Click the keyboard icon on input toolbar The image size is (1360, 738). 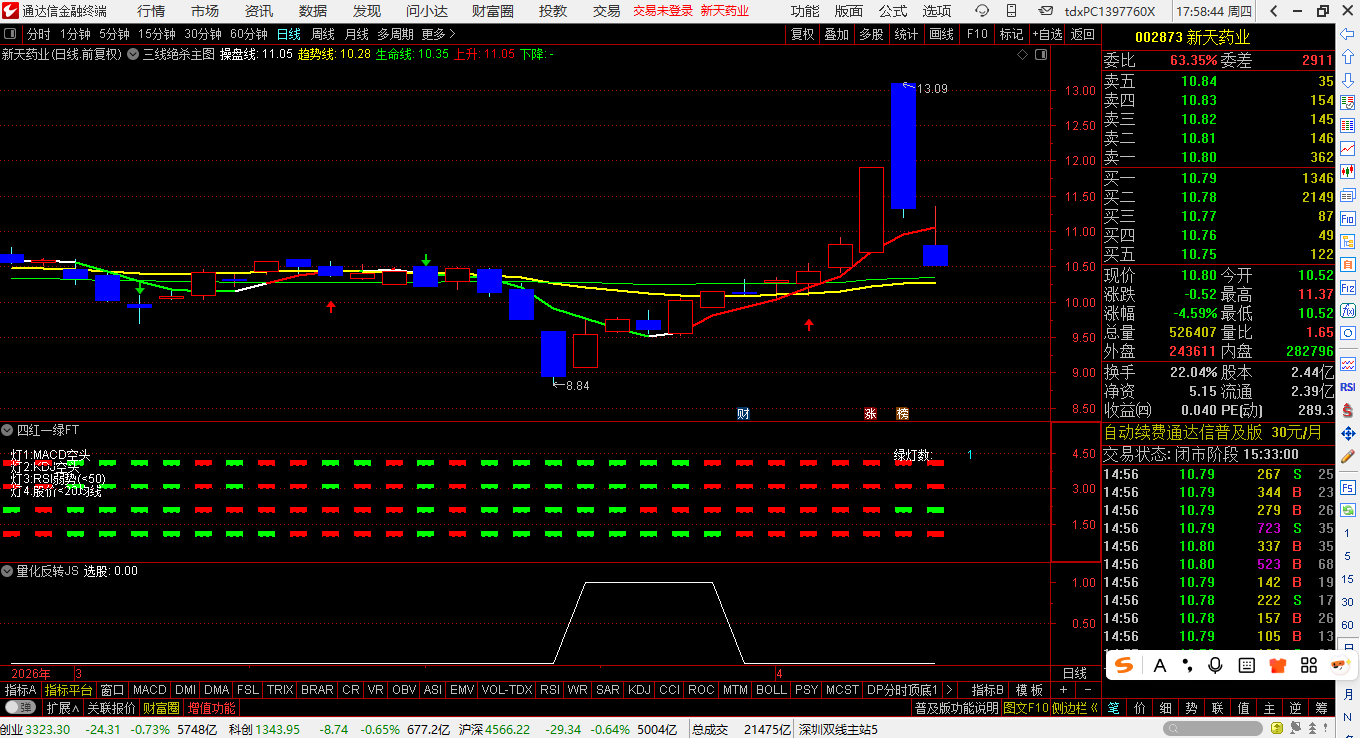click(1247, 665)
